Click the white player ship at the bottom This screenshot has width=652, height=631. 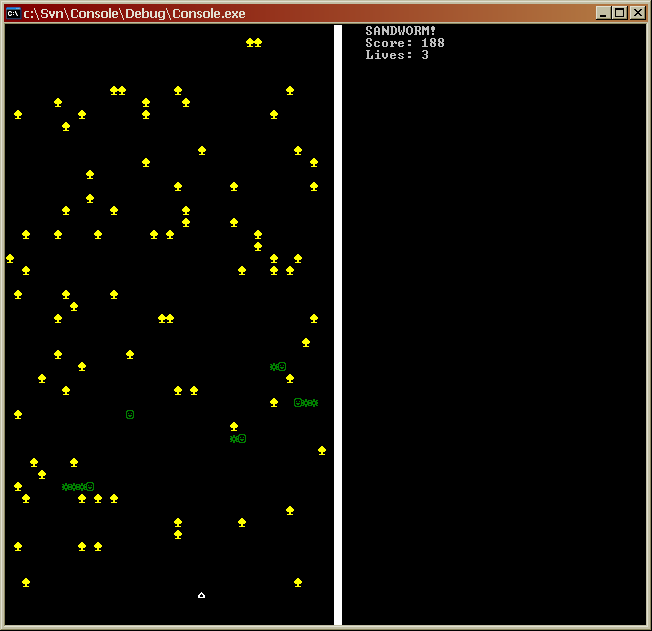pos(201,595)
